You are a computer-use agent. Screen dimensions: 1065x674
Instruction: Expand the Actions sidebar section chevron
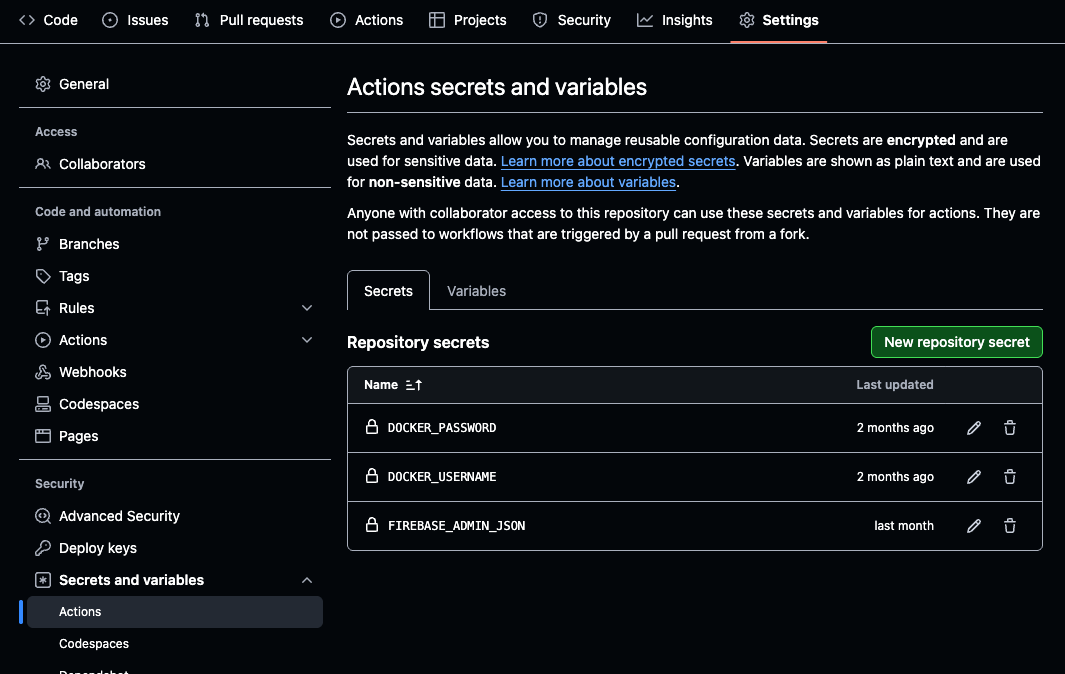(x=307, y=340)
